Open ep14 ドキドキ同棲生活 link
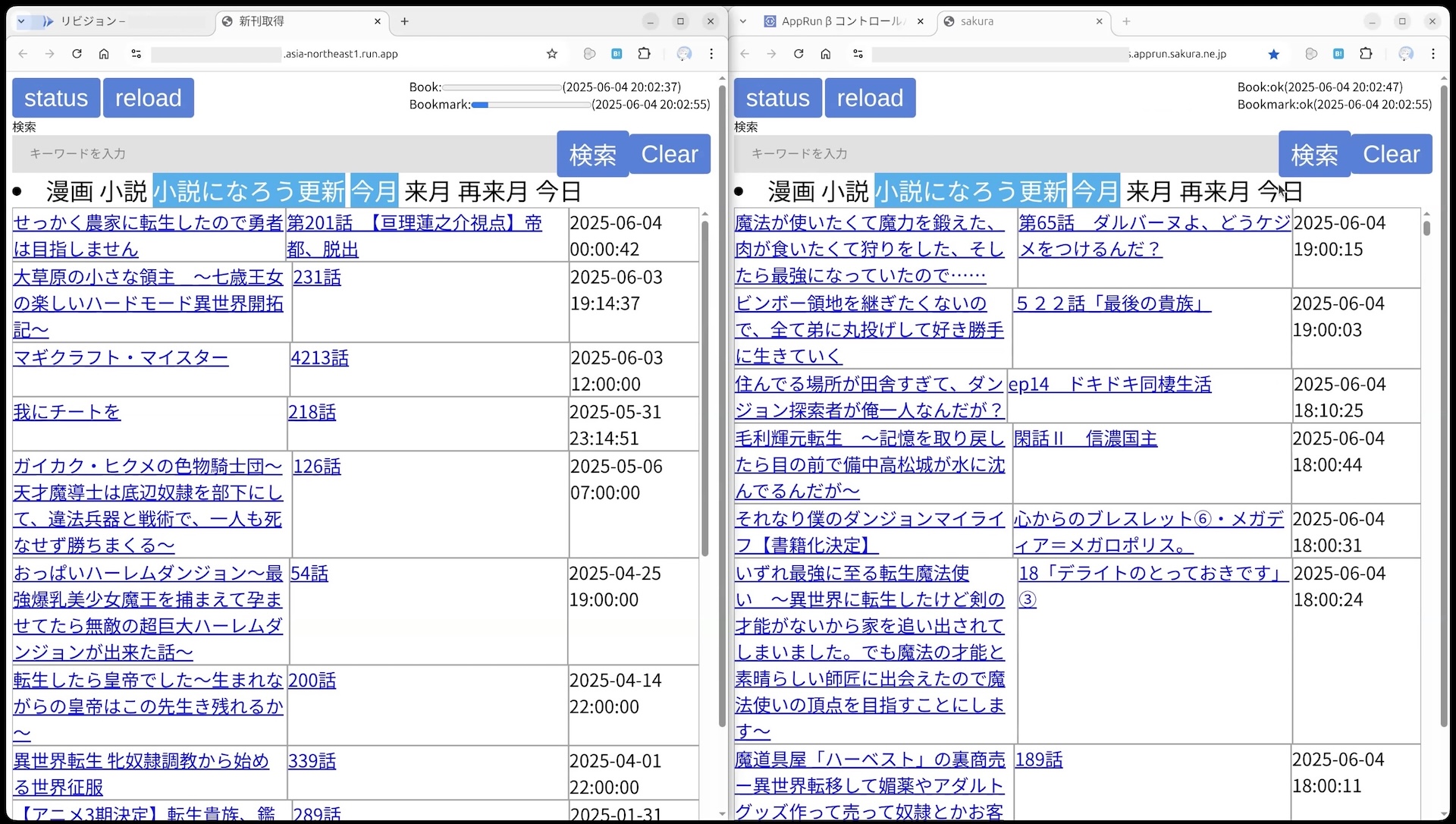 (x=1110, y=384)
